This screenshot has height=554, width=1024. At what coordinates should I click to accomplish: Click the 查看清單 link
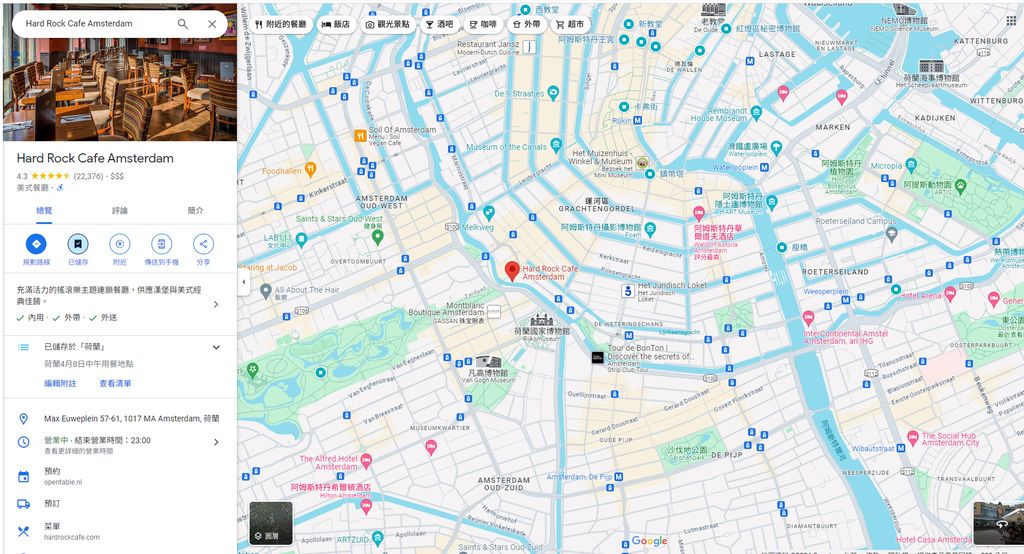click(115, 383)
